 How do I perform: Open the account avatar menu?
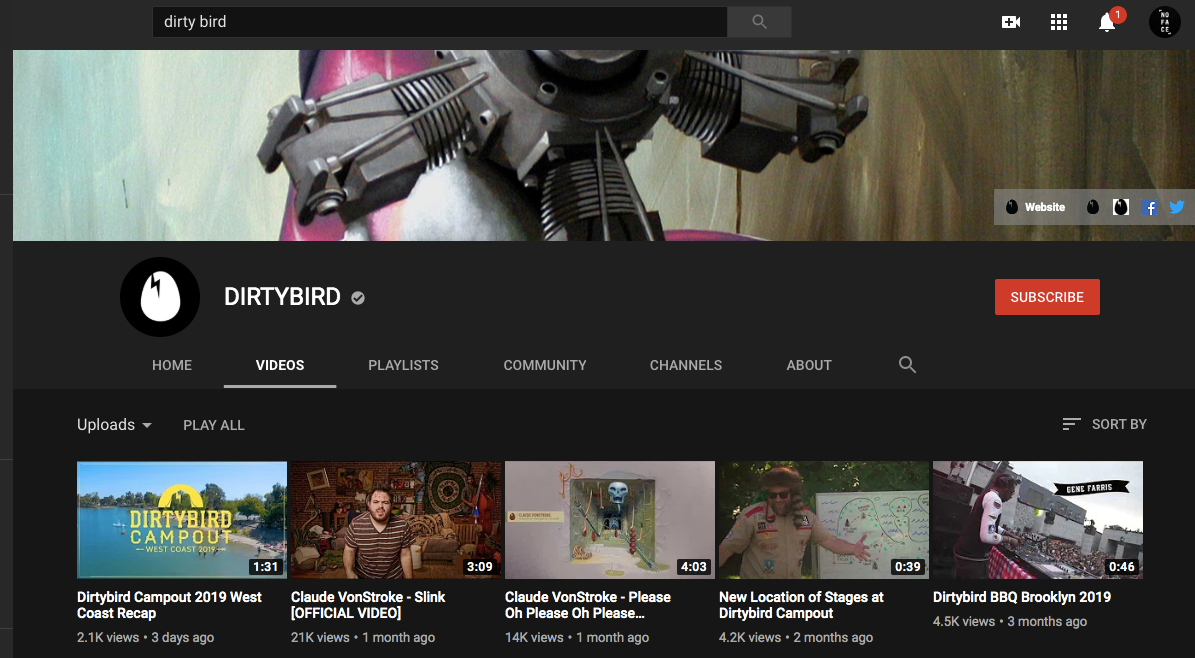1165,22
